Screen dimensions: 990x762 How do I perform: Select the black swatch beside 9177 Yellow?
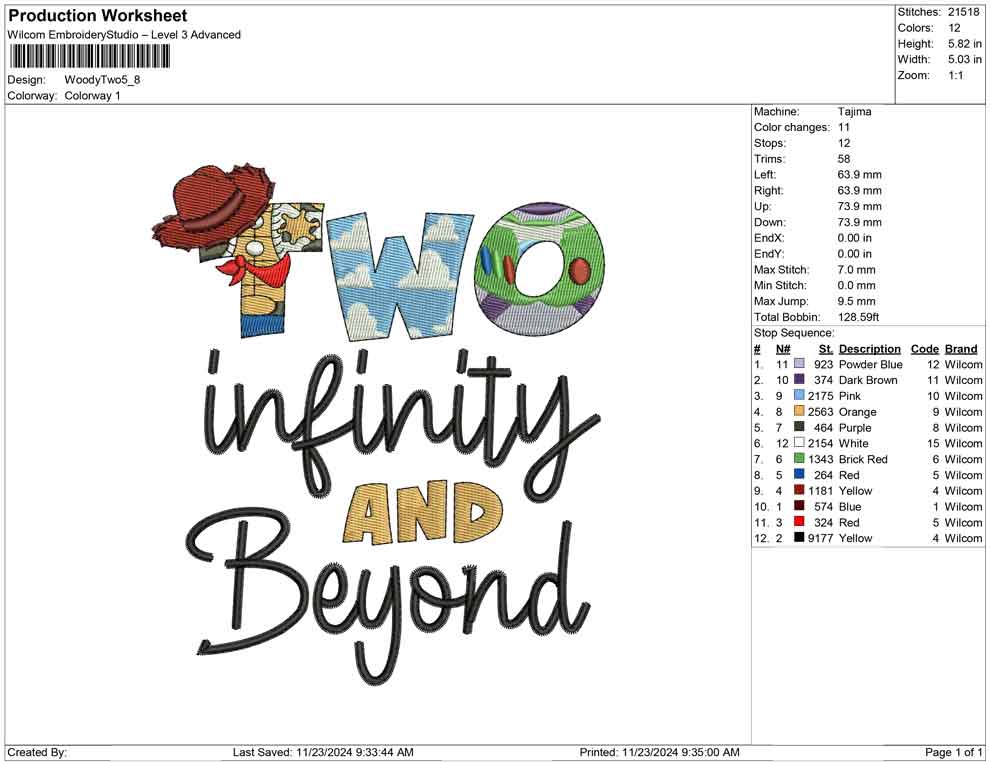click(x=799, y=538)
